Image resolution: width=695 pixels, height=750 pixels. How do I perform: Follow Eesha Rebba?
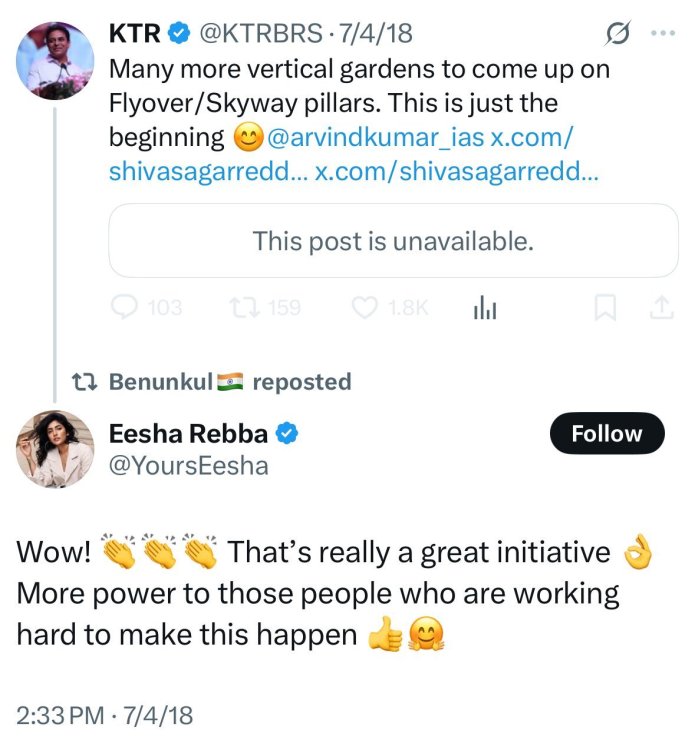click(606, 434)
